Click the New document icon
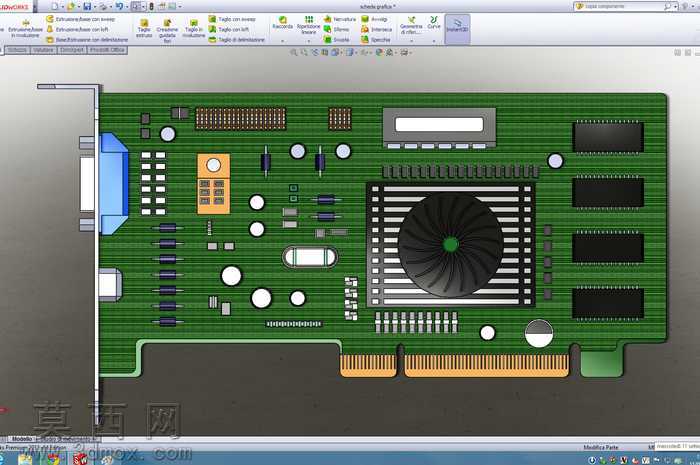Image resolution: width=700 pixels, height=465 pixels. point(55,6)
